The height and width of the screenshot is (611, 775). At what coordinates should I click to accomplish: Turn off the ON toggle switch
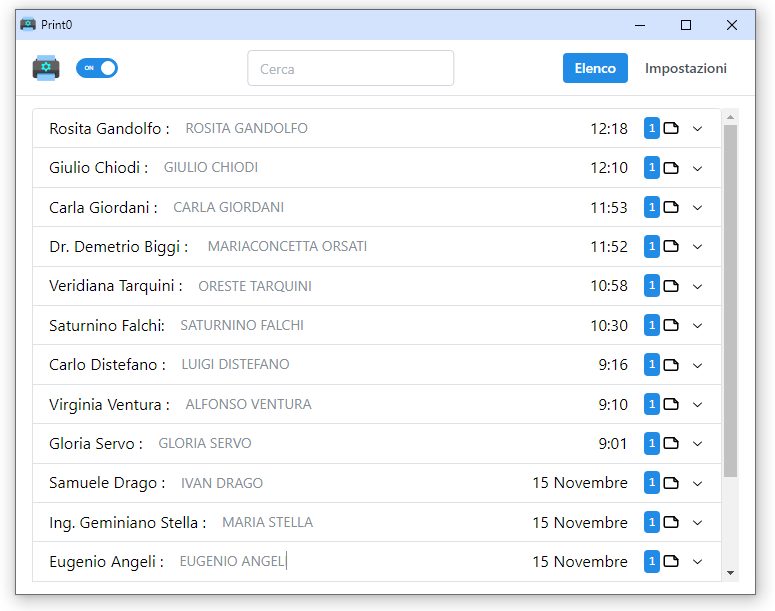tap(97, 68)
